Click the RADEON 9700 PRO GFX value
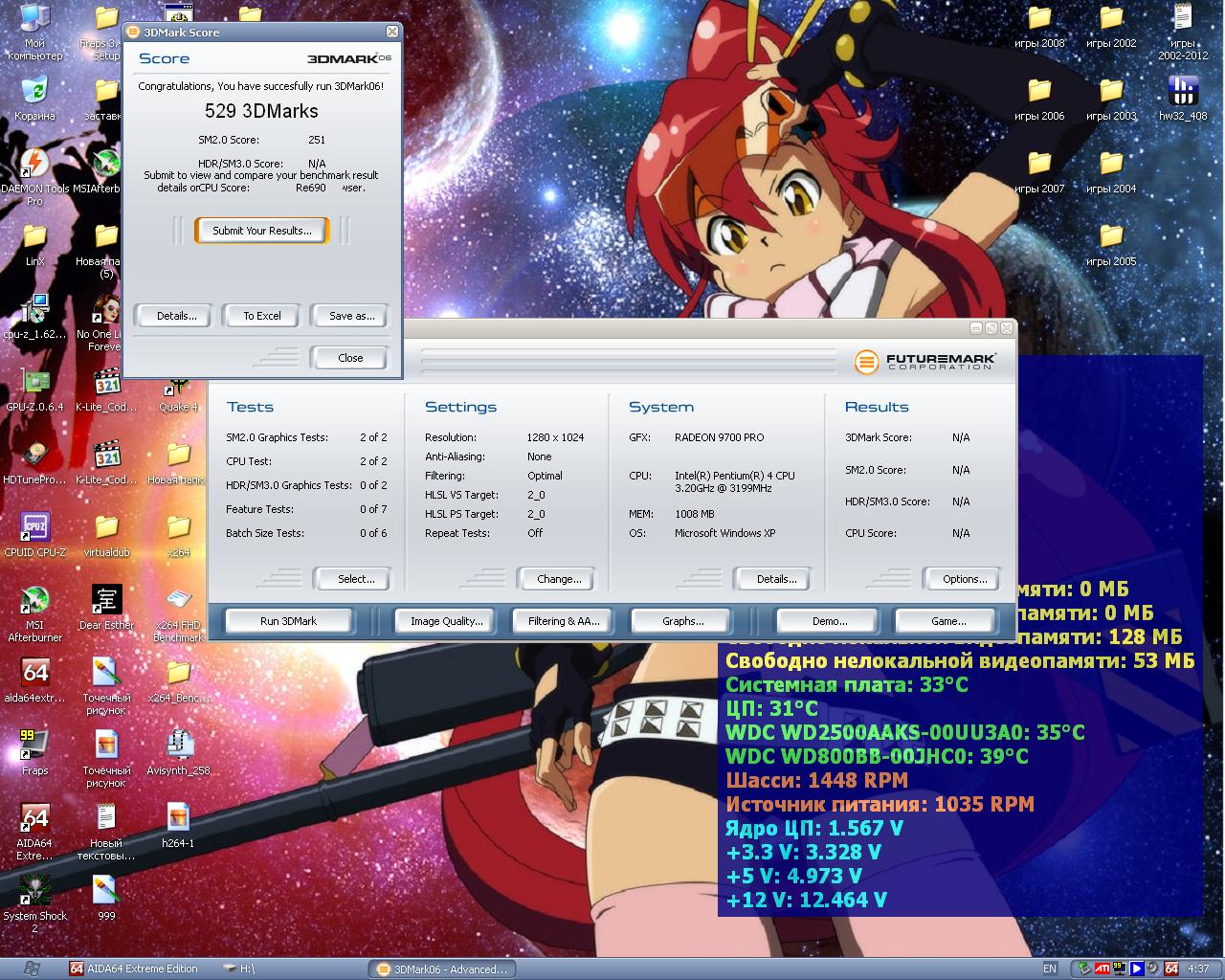This screenshot has width=1225, height=980. [719, 437]
